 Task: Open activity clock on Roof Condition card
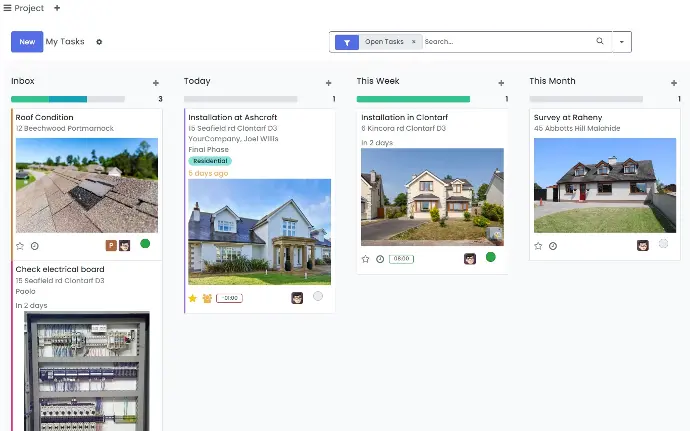click(x=35, y=246)
